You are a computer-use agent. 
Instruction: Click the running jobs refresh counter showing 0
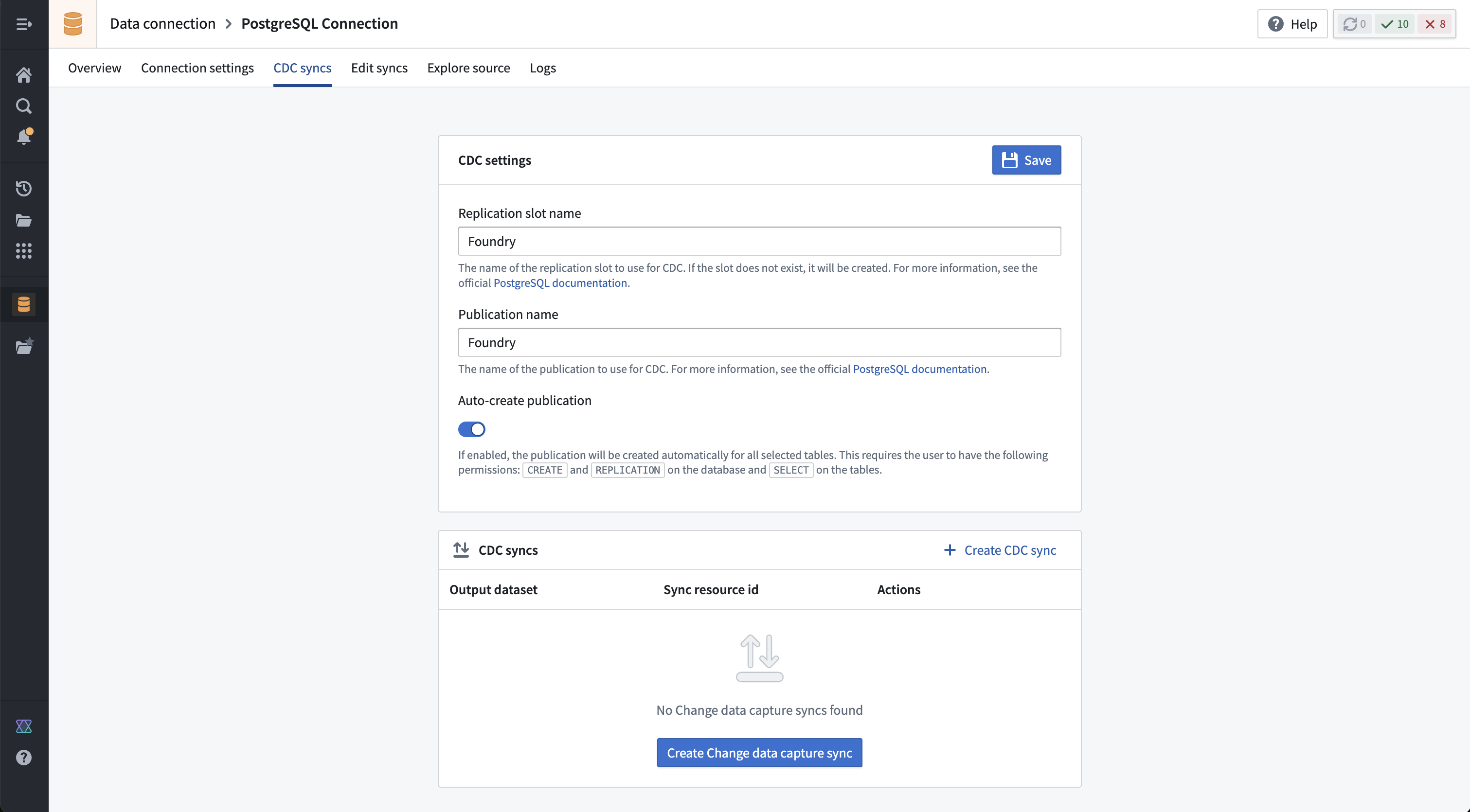click(1354, 24)
